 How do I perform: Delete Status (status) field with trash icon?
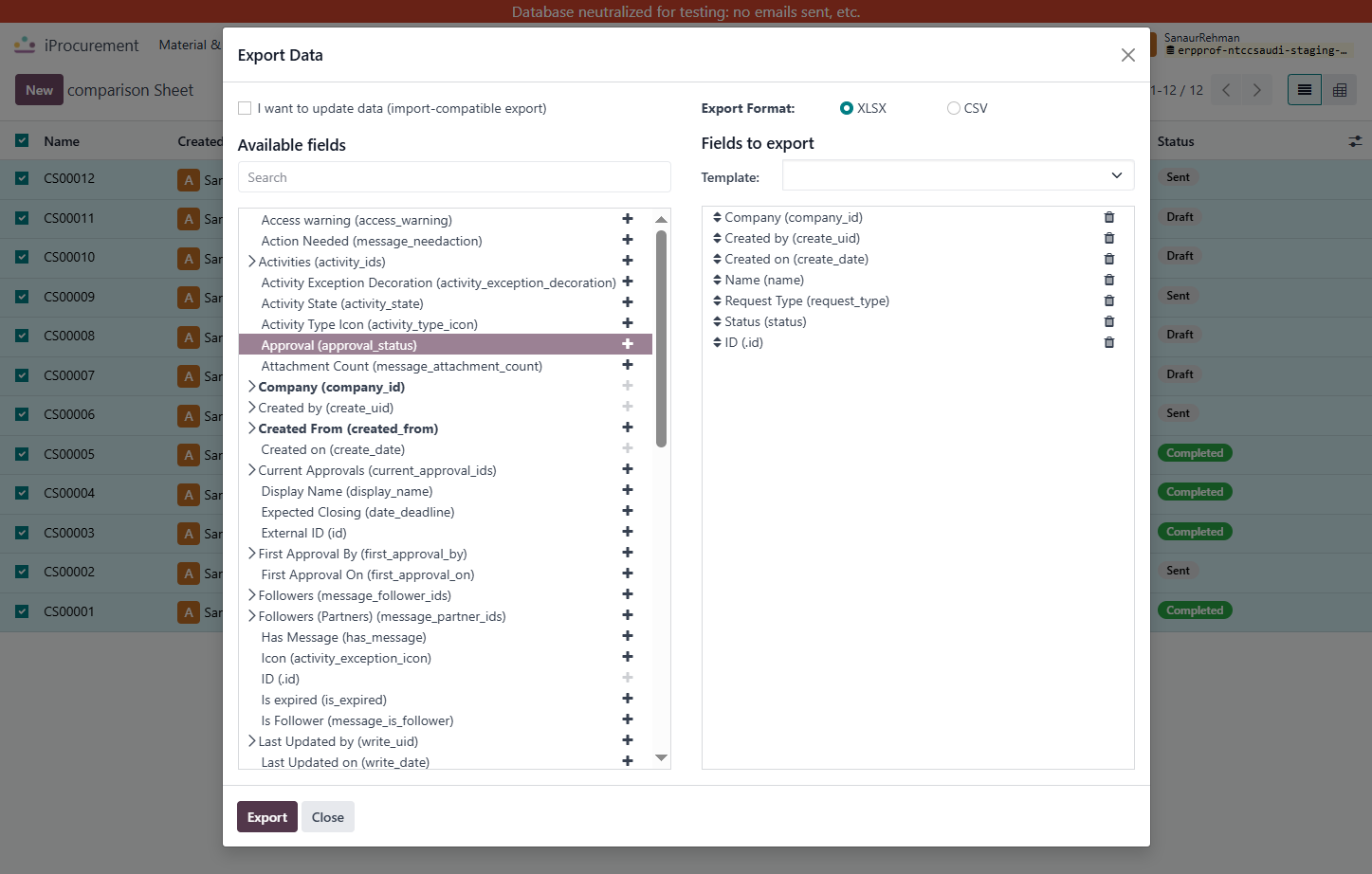point(1109,321)
